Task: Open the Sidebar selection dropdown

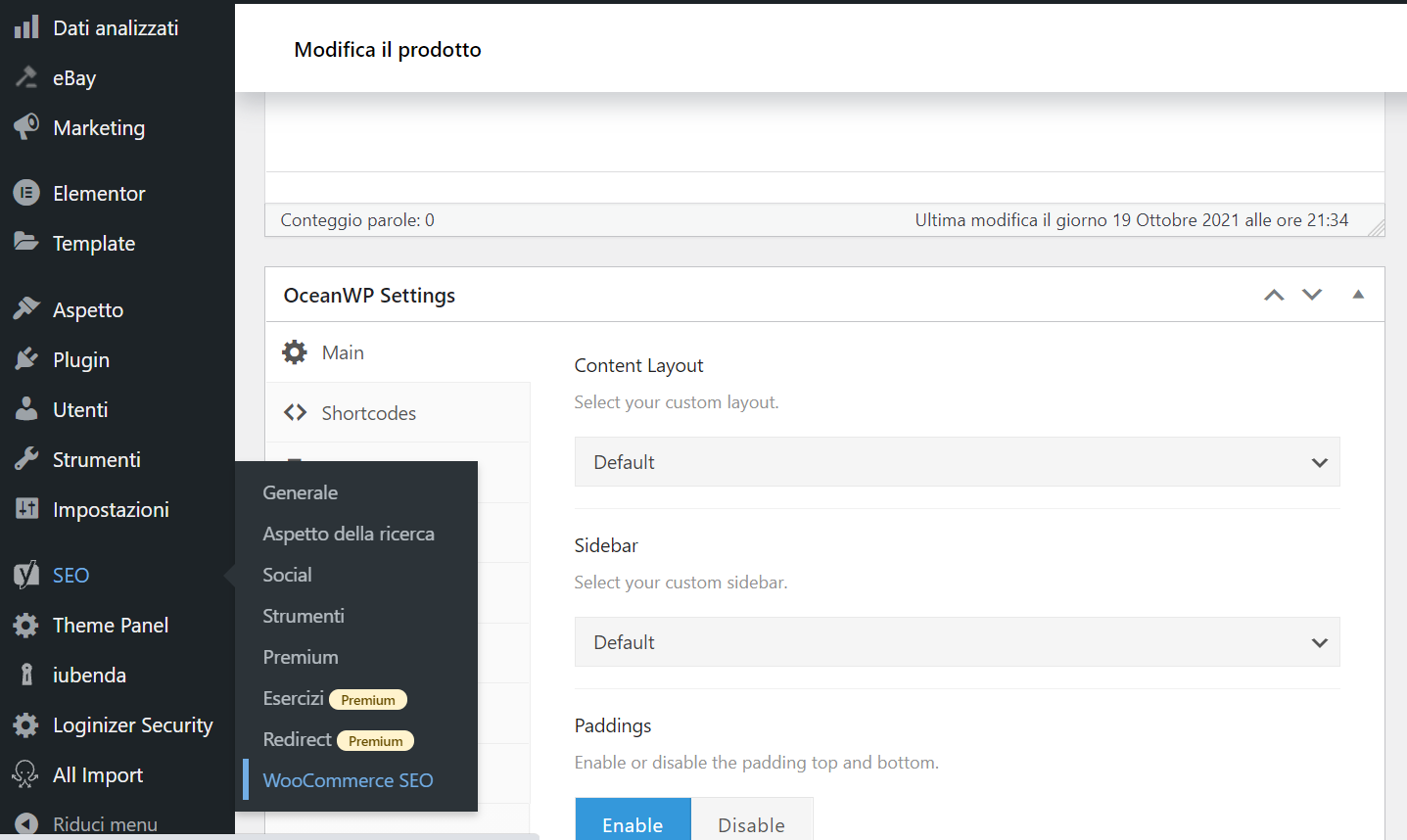Action: 956,642
